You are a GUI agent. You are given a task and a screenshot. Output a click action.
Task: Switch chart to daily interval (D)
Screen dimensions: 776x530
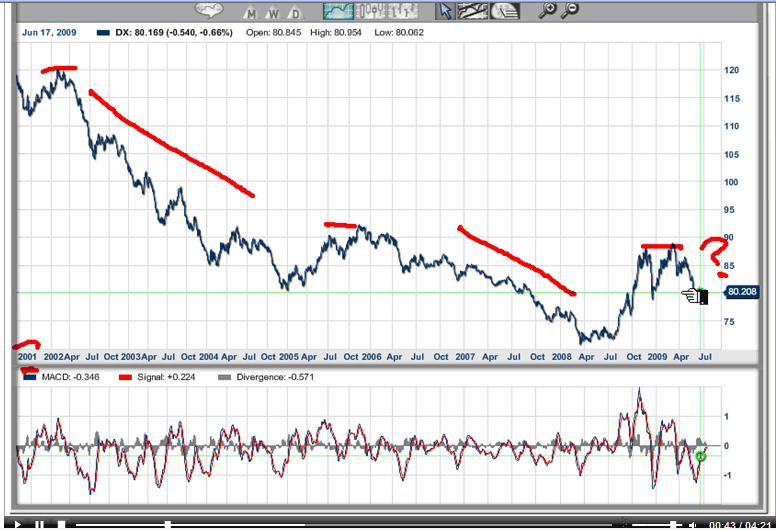click(x=295, y=12)
